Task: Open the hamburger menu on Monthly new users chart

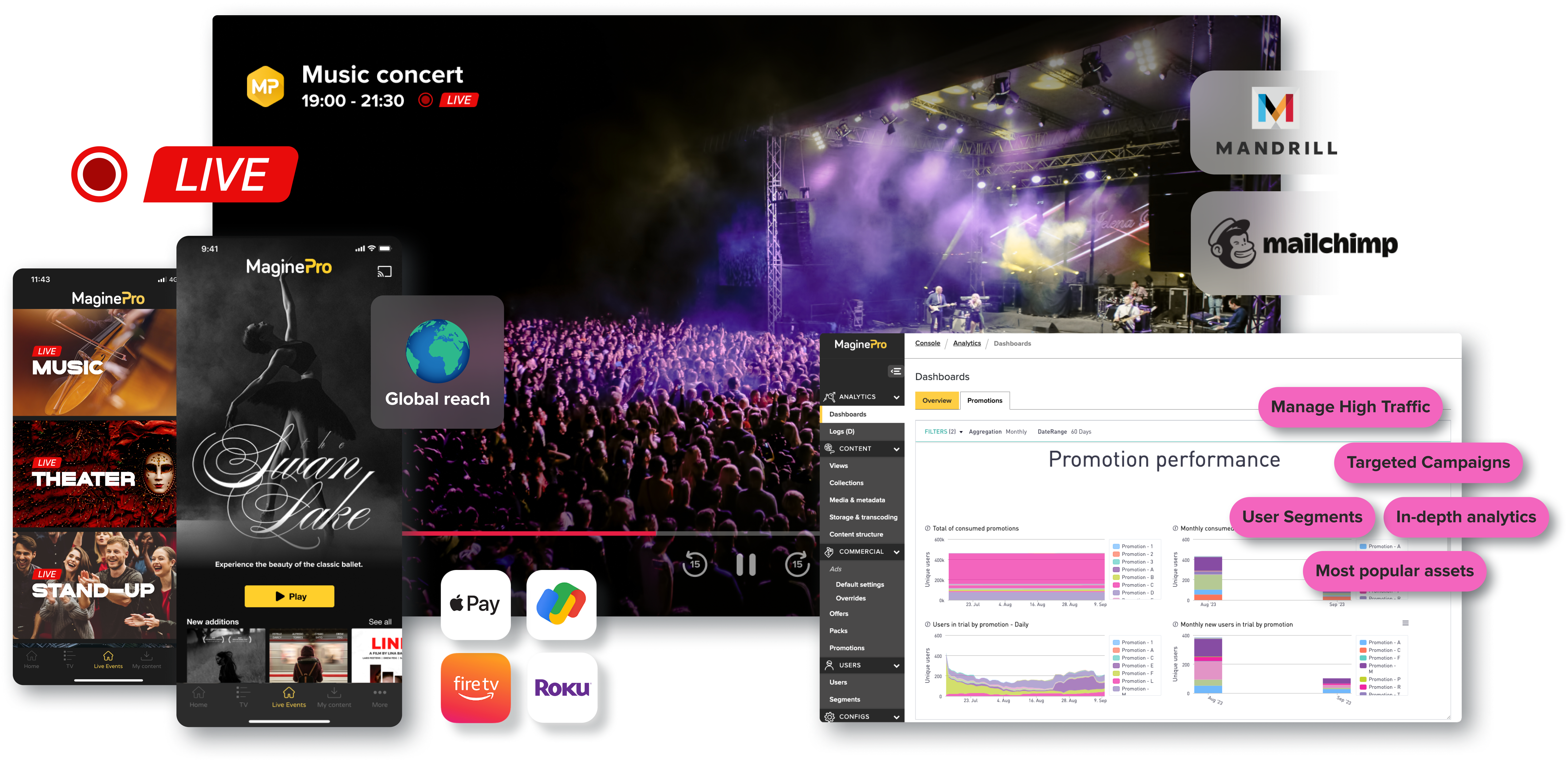Action: pos(1405,623)
